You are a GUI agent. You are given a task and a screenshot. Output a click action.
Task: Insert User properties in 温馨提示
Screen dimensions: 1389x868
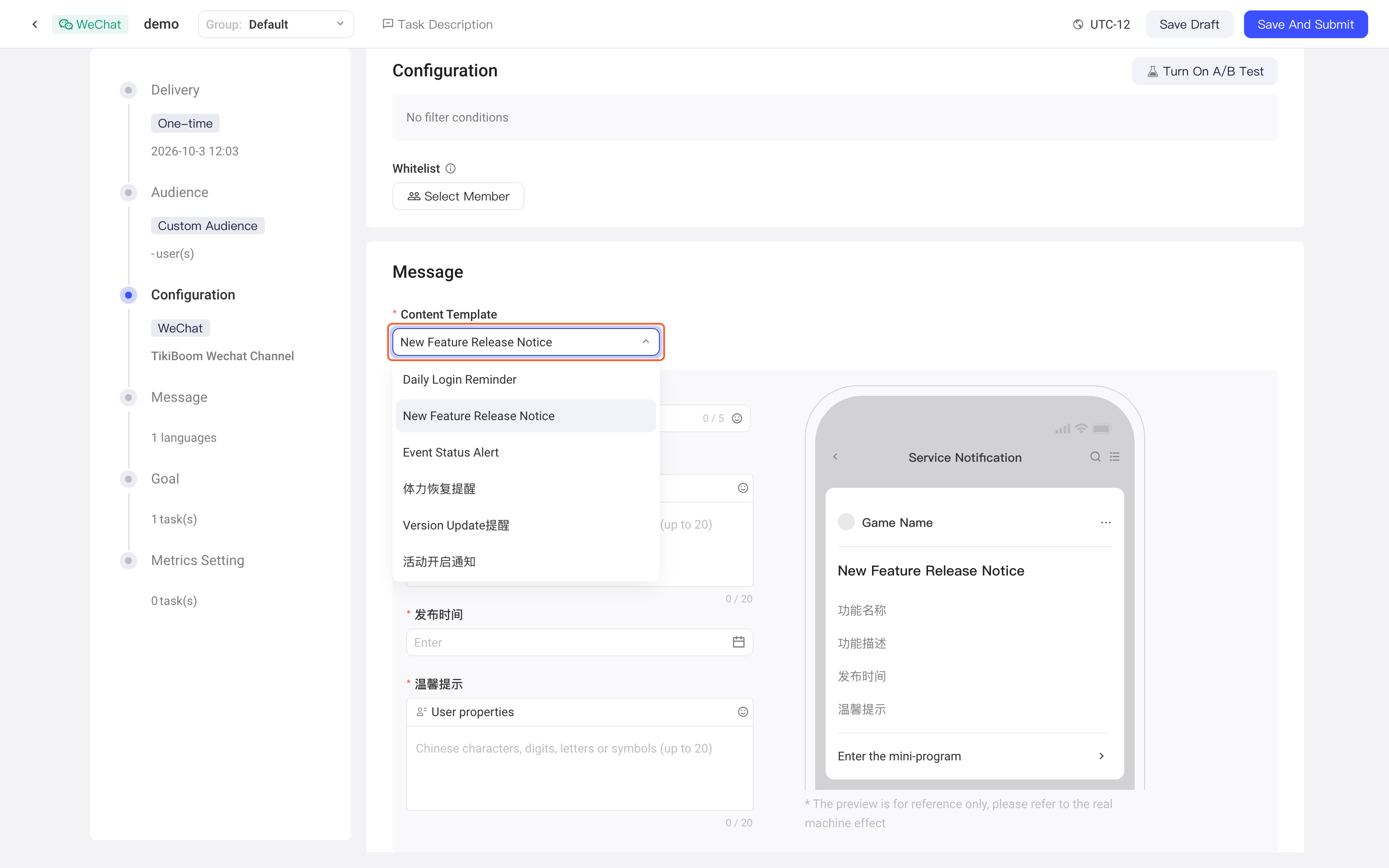465,712
